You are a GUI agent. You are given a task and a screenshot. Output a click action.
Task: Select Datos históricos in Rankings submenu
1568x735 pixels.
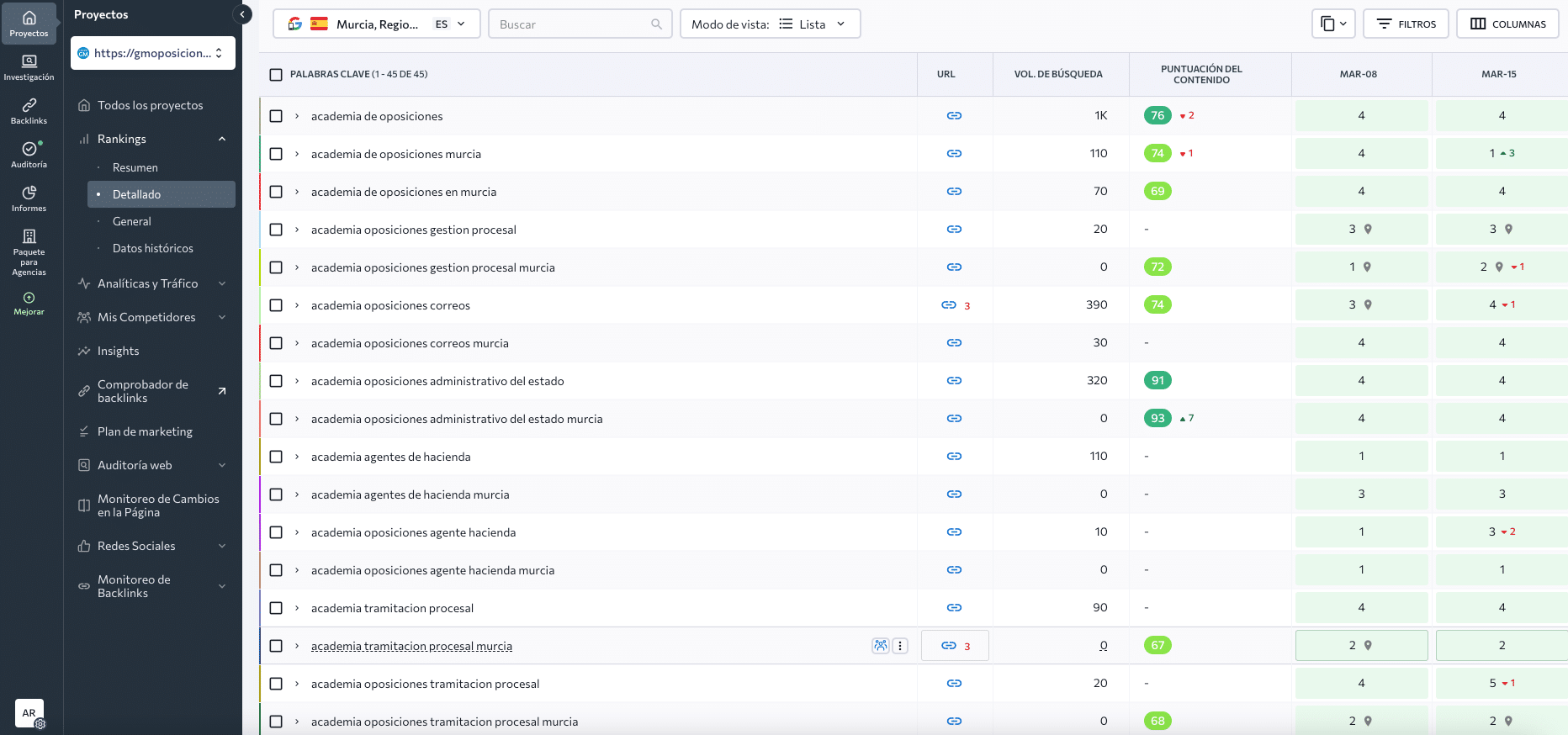tap(153, 248)
